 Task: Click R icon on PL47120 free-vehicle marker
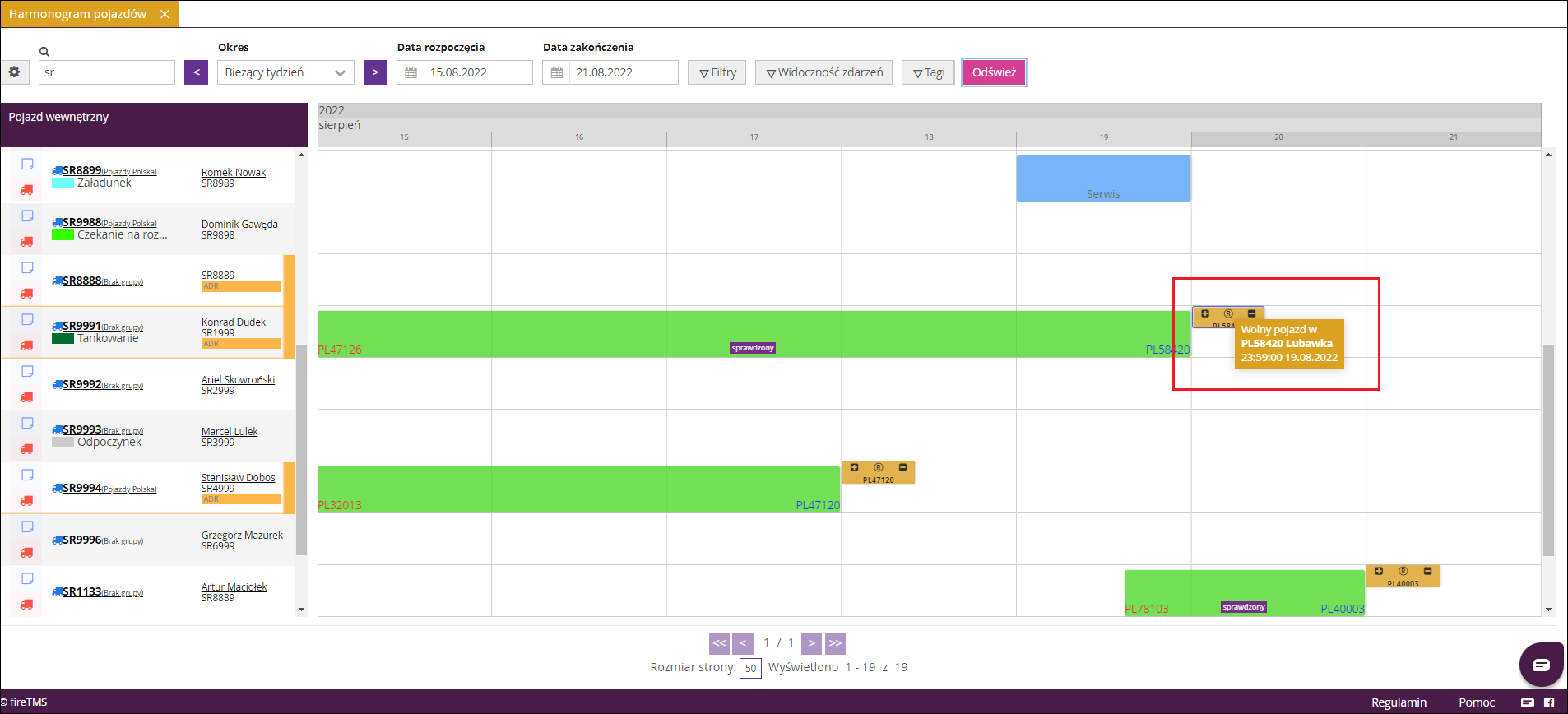pyautogui.click(x=879, y=467)
